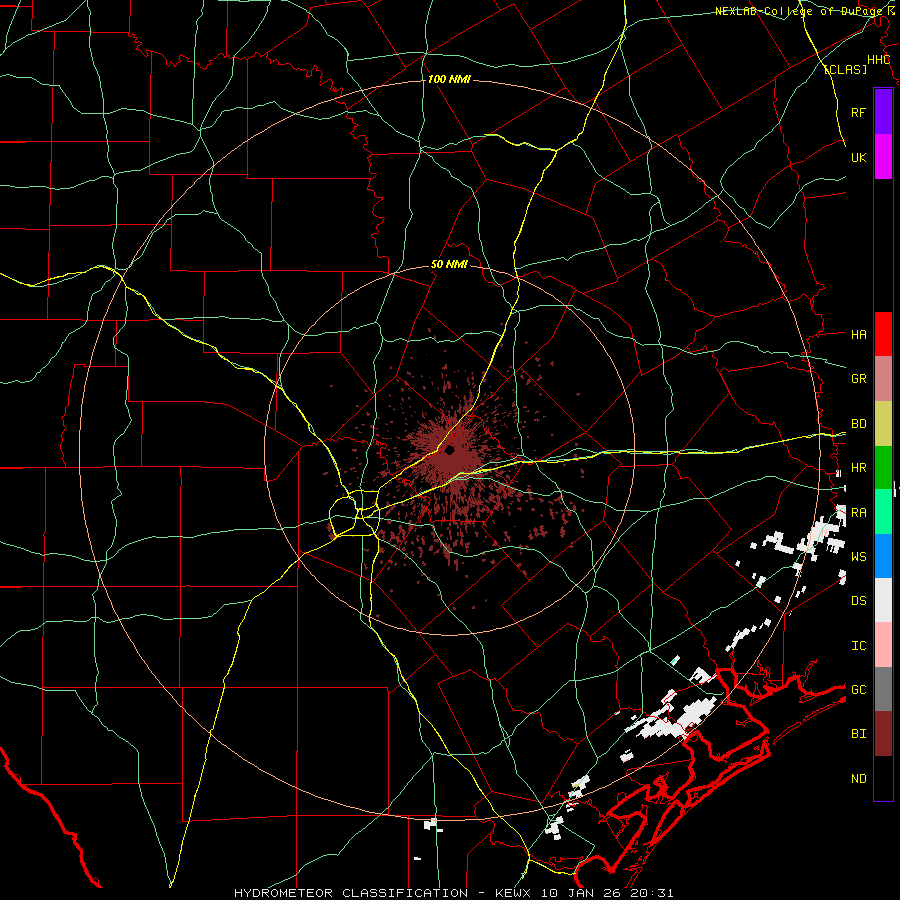Click the RA legend label
Viewport: 900px width, 900px height.
click(x=859, y=513)
